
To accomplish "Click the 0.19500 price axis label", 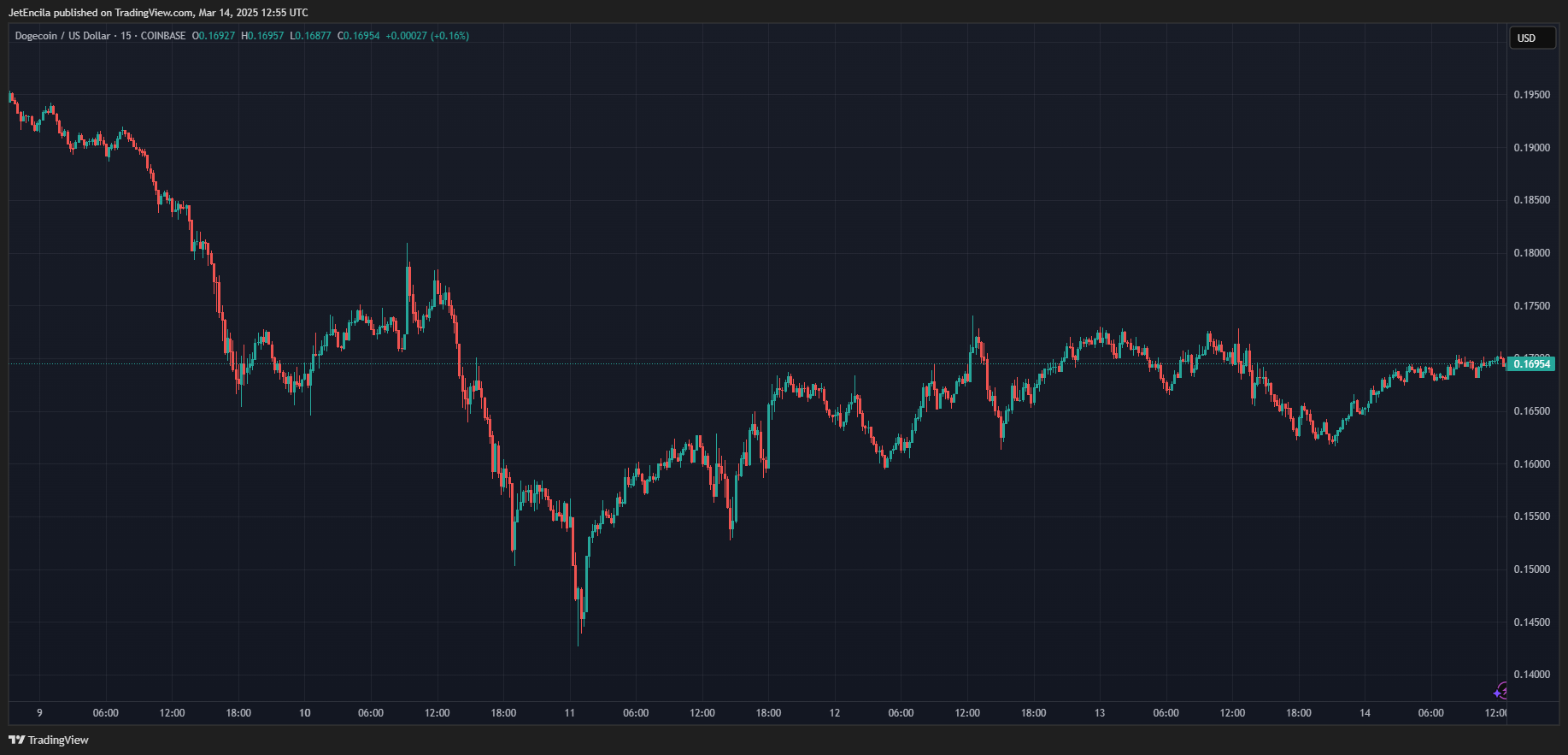I will click(x=1531, y=95).
